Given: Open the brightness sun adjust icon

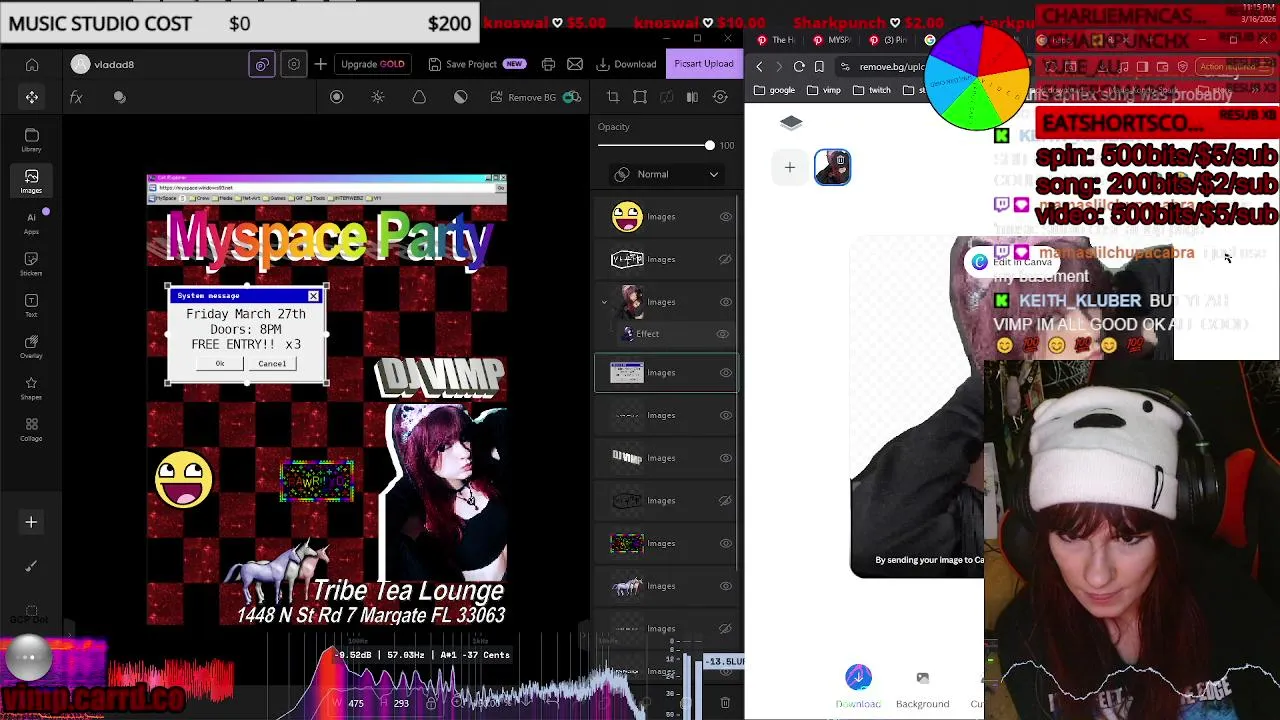Looking at the screenshot, I should tap(378, 97).
